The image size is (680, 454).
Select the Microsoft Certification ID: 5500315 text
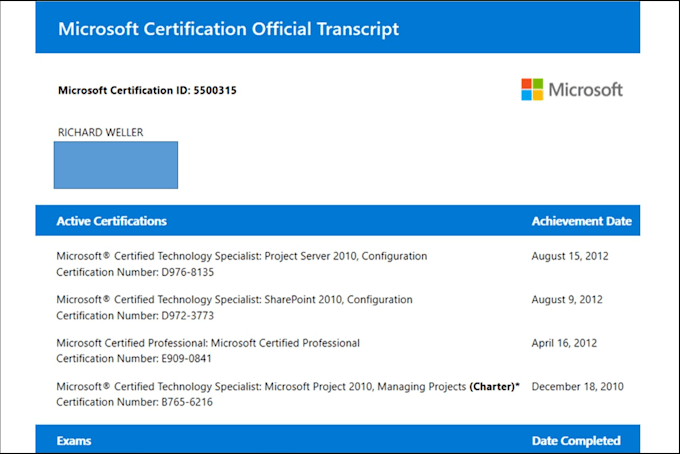147,90
